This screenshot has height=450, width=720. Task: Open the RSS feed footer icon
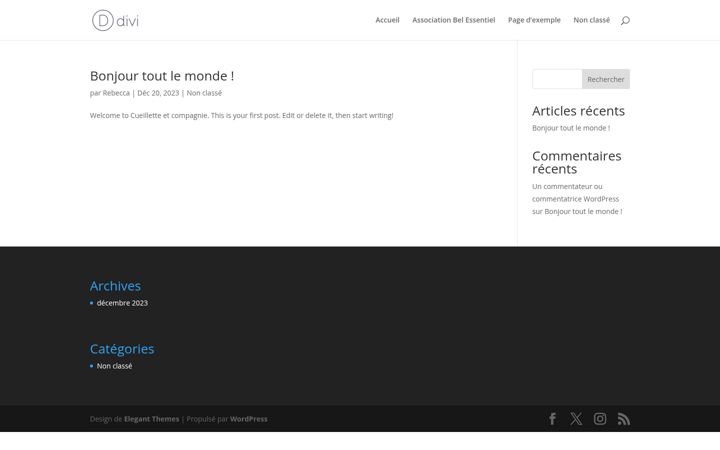(x=624, y=419)
